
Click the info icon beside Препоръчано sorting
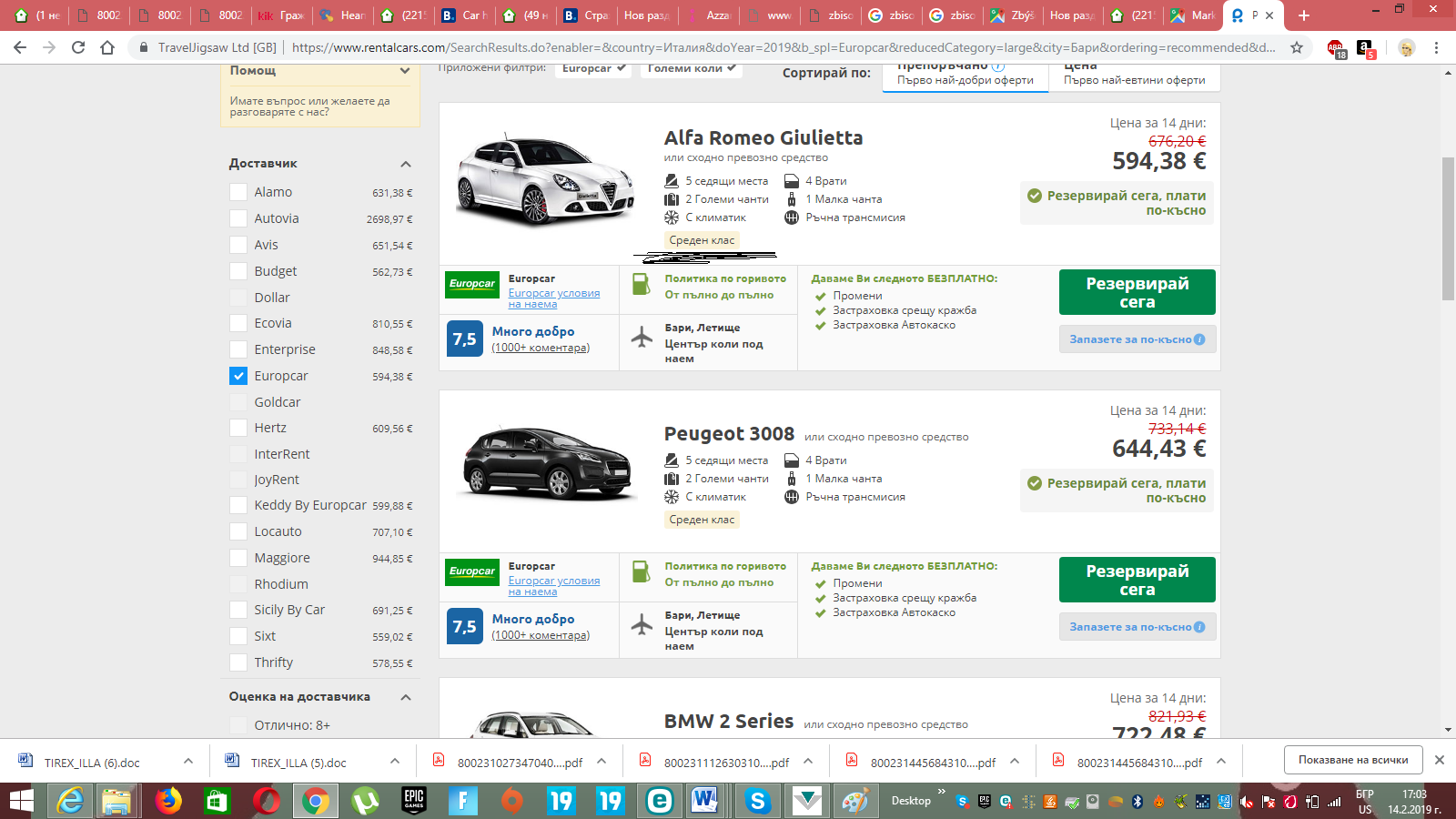(998, 66)
